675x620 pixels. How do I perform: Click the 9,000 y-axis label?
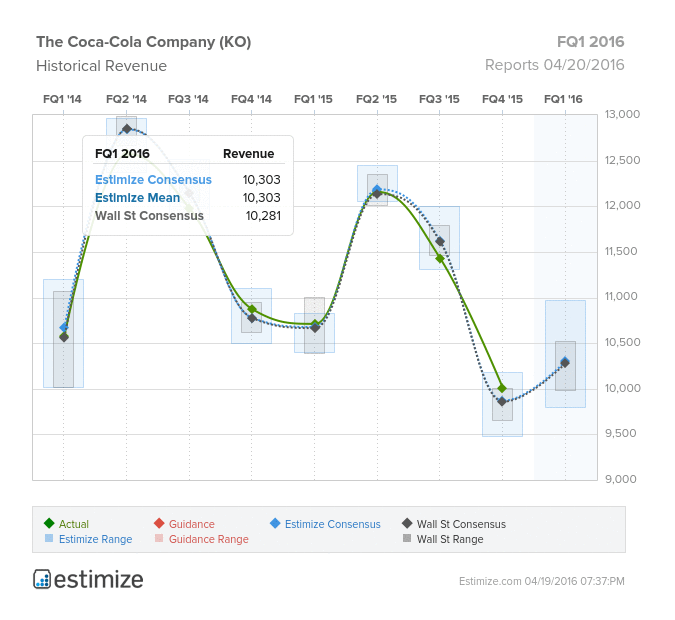point(621,479)
